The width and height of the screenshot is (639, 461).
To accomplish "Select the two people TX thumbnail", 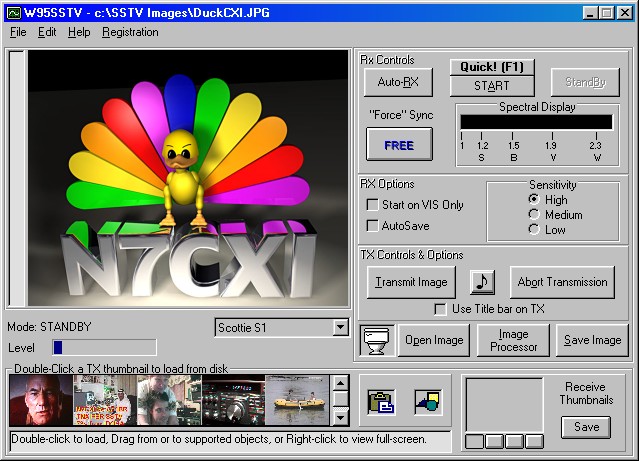I will tap(169, 401).
